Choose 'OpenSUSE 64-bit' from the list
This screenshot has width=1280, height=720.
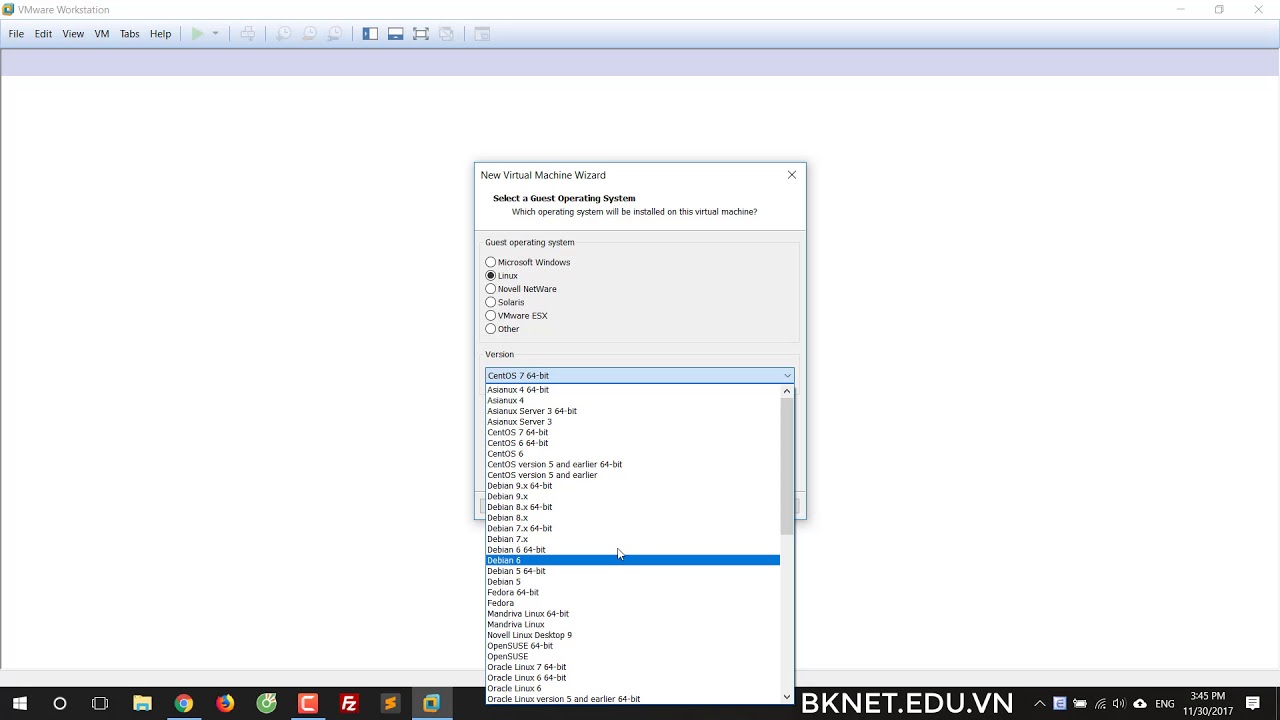632,646
